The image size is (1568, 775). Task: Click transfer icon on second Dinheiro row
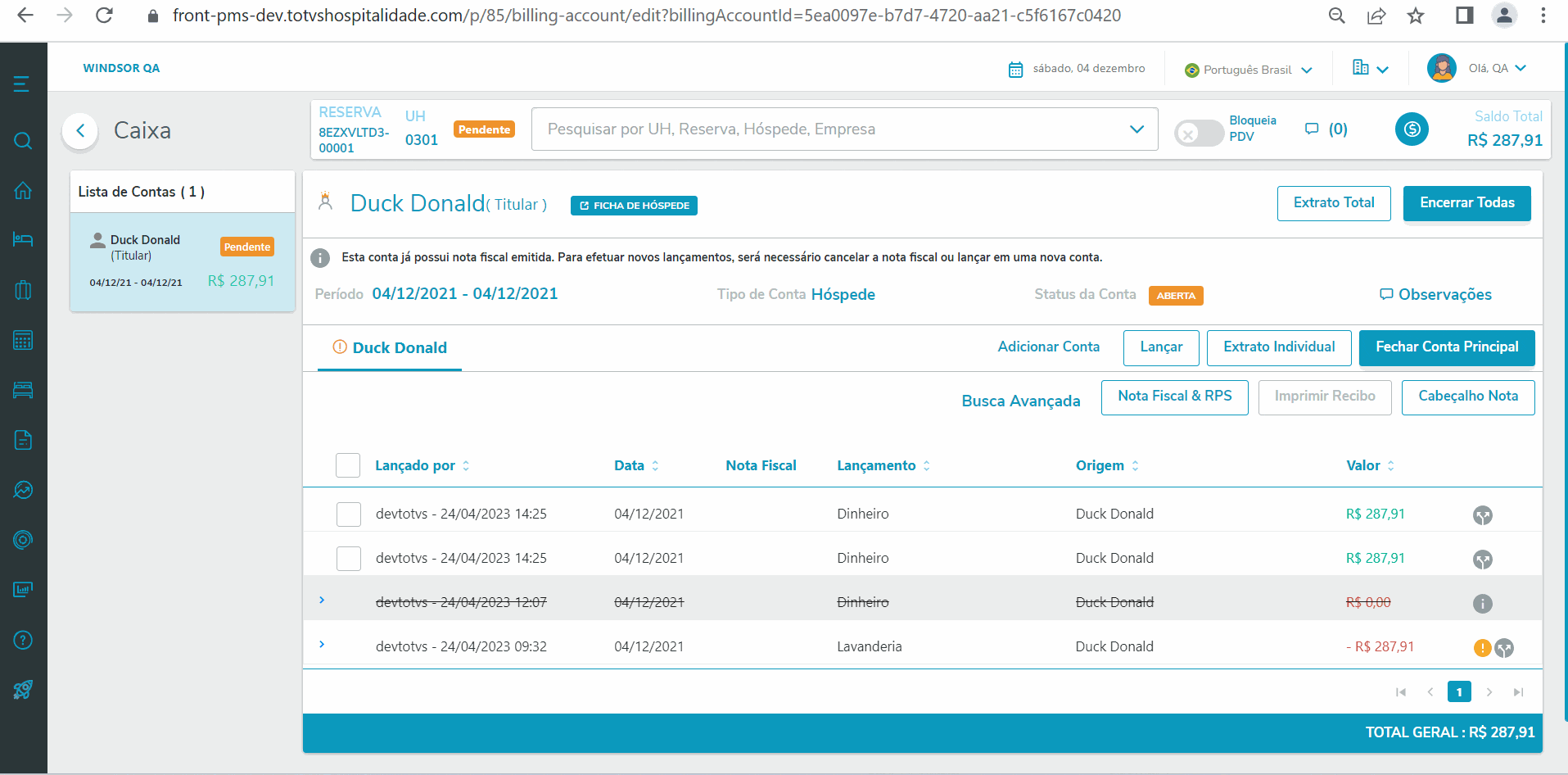pyautogui.click(x=1482, y=560)
